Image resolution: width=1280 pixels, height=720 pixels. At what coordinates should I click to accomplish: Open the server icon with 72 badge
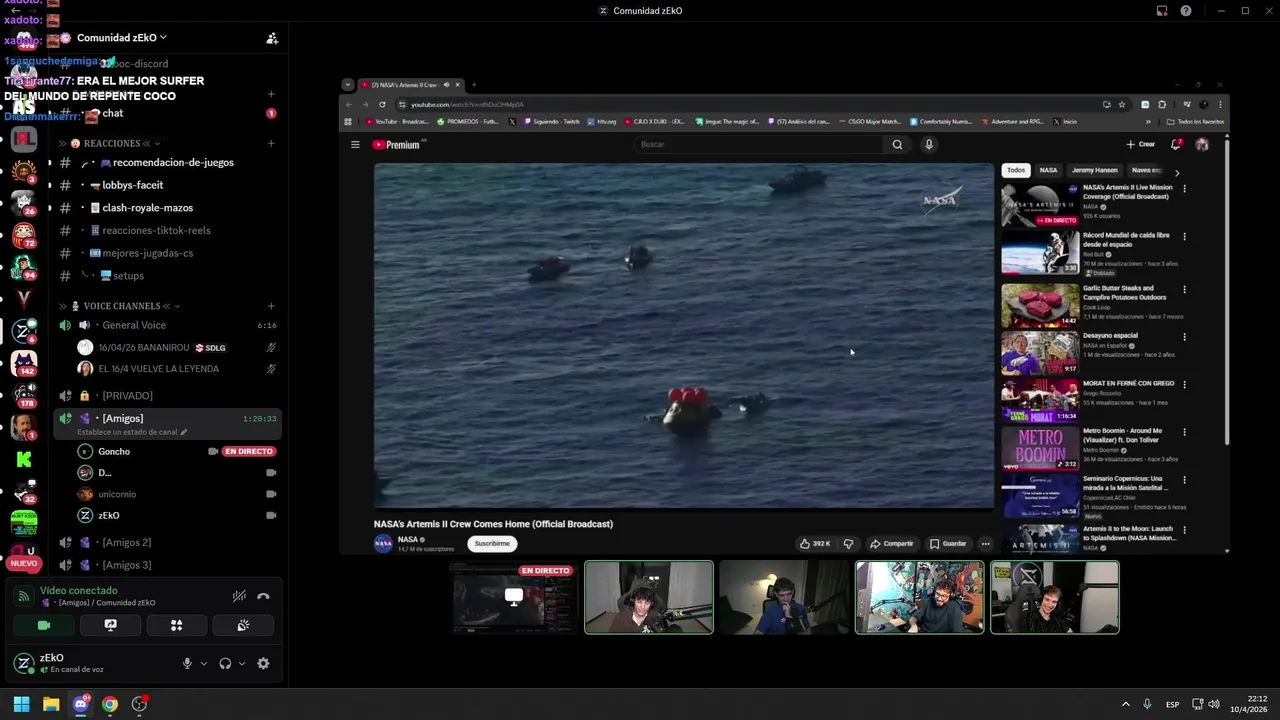pos(24,235)
